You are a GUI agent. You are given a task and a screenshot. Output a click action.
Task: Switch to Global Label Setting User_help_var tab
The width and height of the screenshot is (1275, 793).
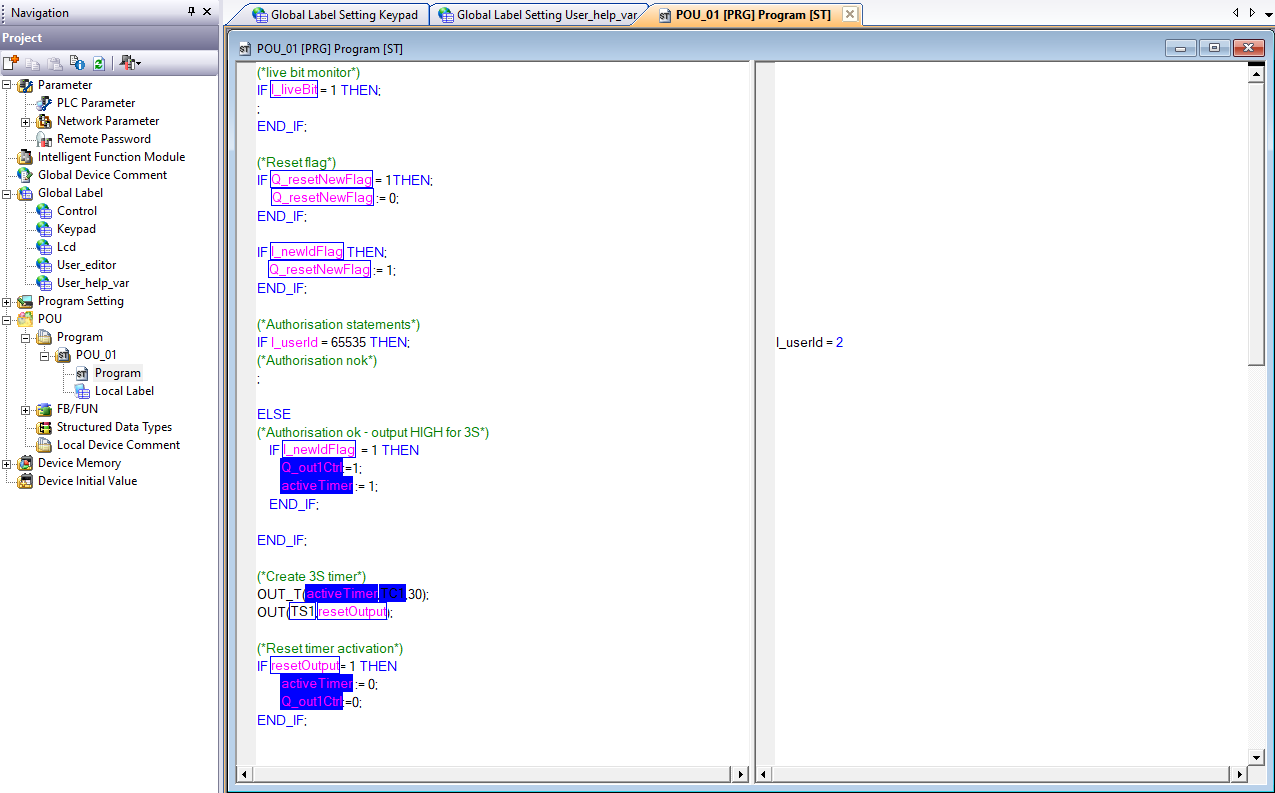538,15
